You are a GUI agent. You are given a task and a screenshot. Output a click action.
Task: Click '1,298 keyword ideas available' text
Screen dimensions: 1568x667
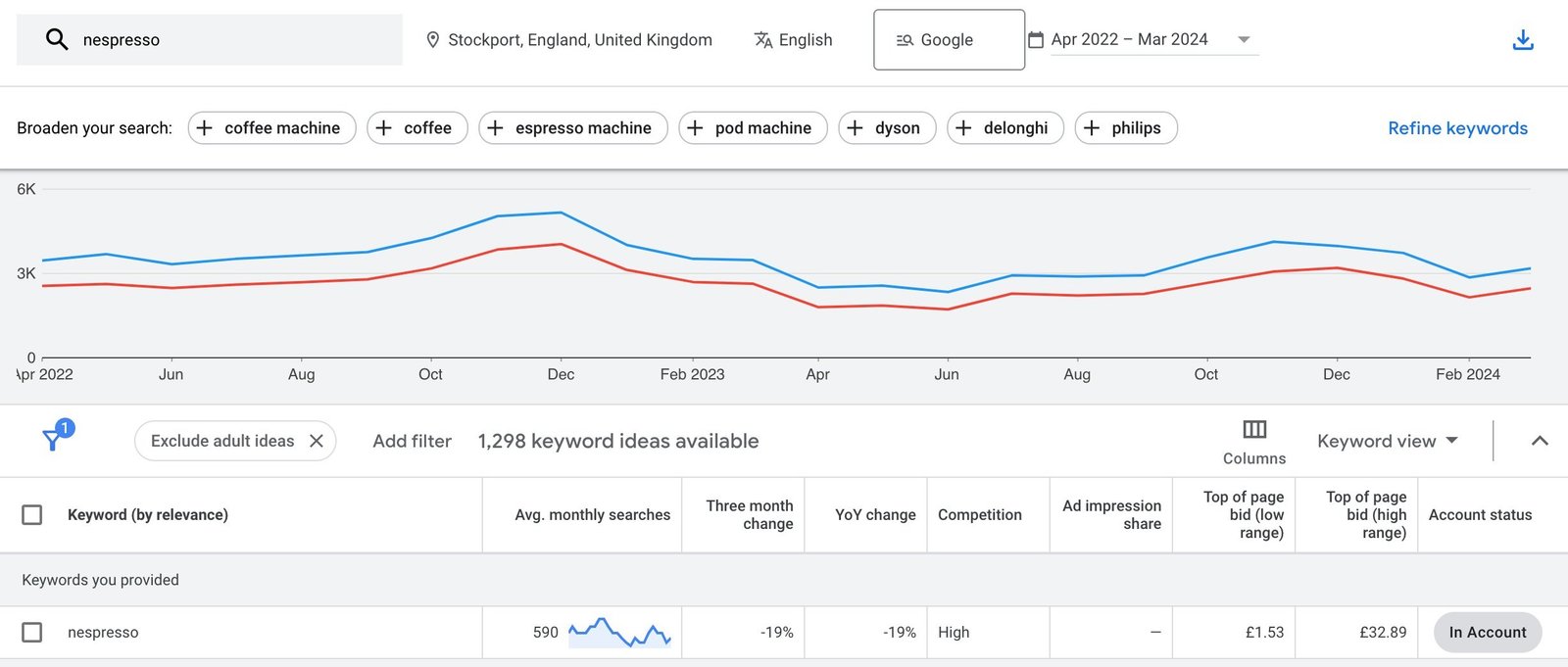click(x=618, y=441)
